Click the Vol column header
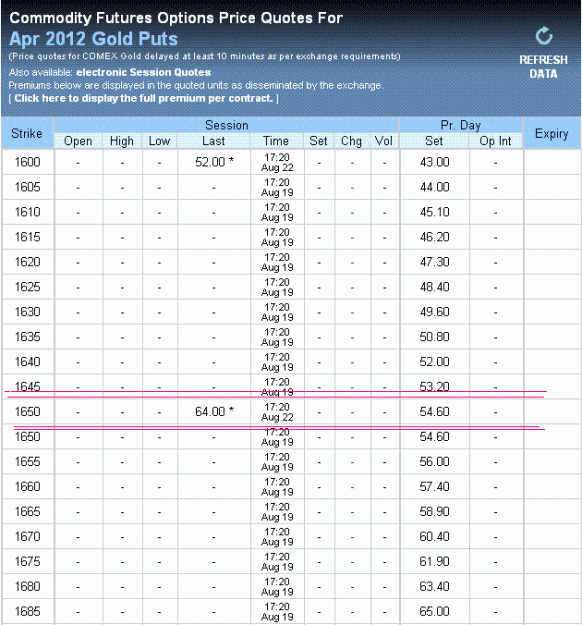 click(x=384, y=141)
